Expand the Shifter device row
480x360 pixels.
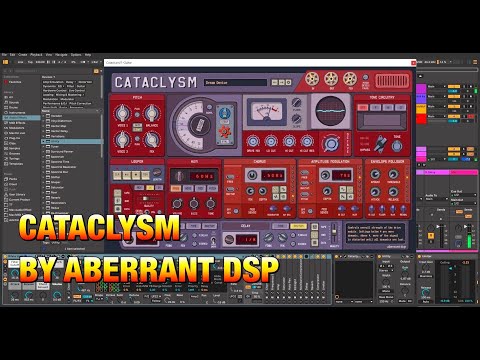(x=44, y=177)
